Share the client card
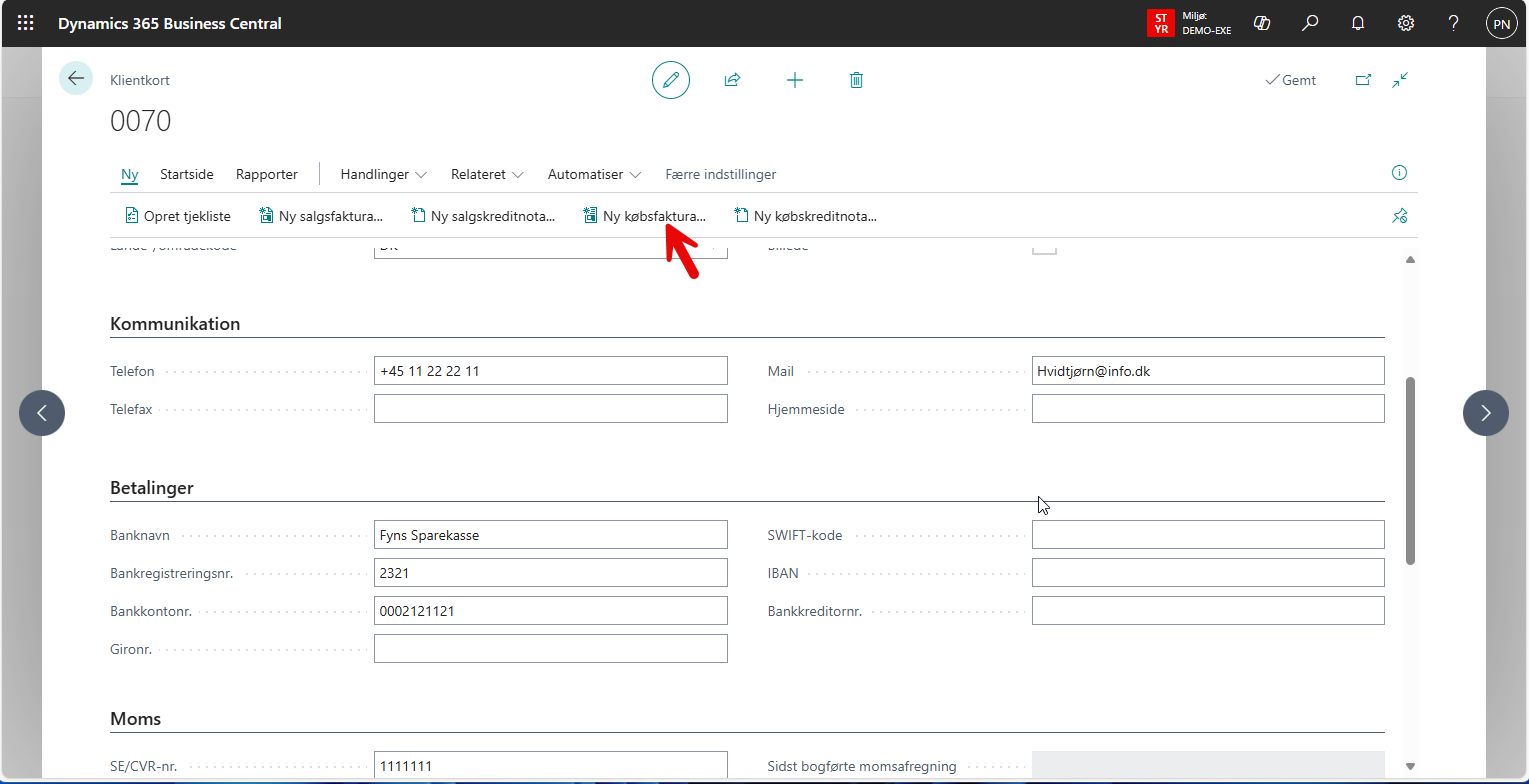 [x=732, y=80]
